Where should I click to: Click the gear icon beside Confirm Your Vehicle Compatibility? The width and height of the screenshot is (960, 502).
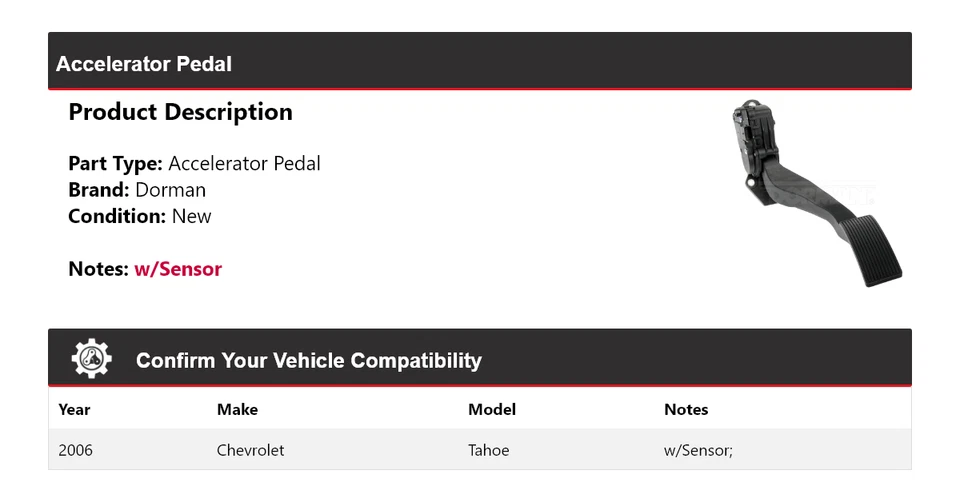(x=91, y=359)
